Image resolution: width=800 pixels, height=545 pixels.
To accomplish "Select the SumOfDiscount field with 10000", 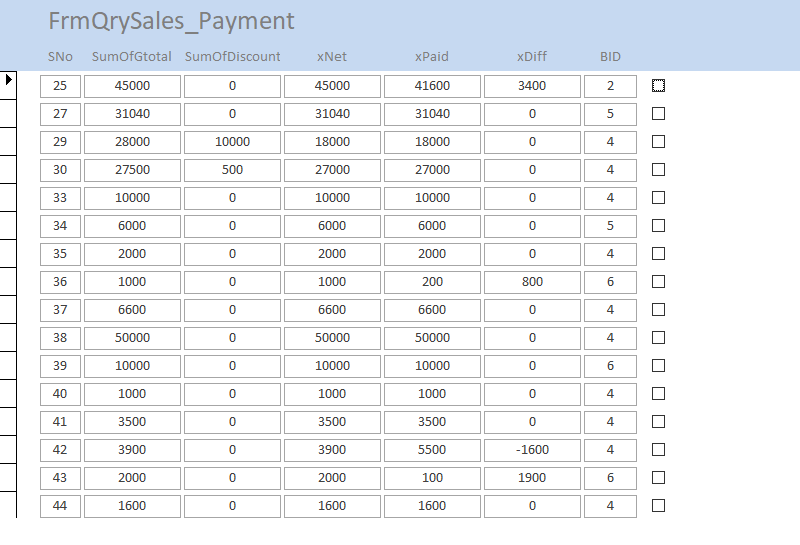I will 232,142.
